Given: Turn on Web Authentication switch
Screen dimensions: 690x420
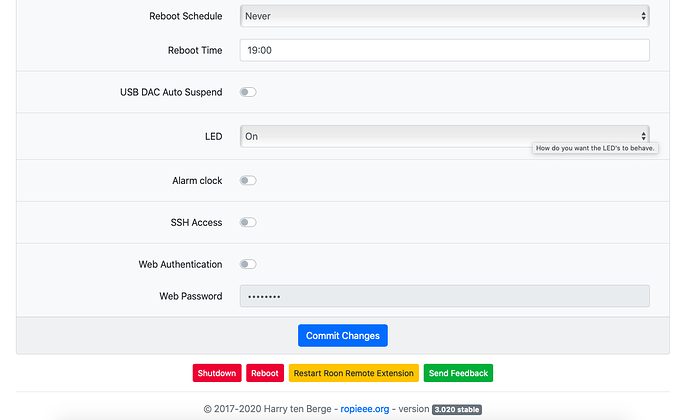Looking at the screenshot, I should pyautogui.click(x=248, y=264).
